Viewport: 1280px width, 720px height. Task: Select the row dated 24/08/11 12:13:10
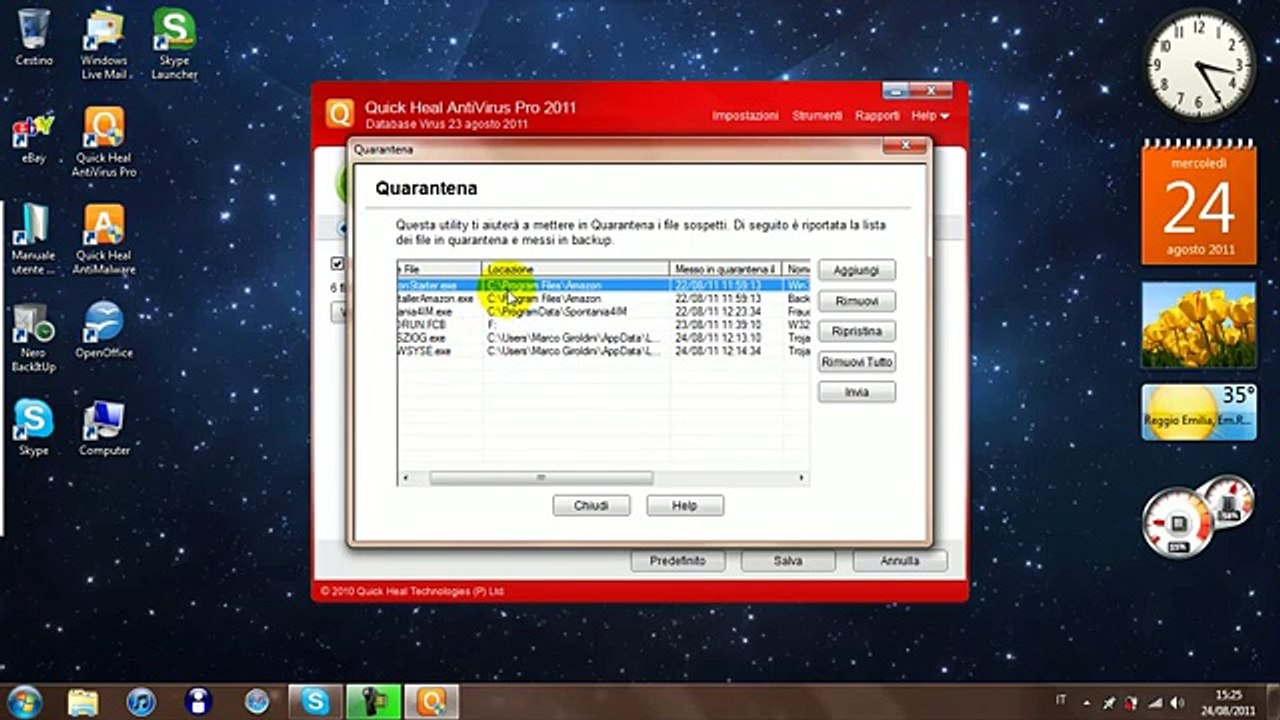(603, 338)
